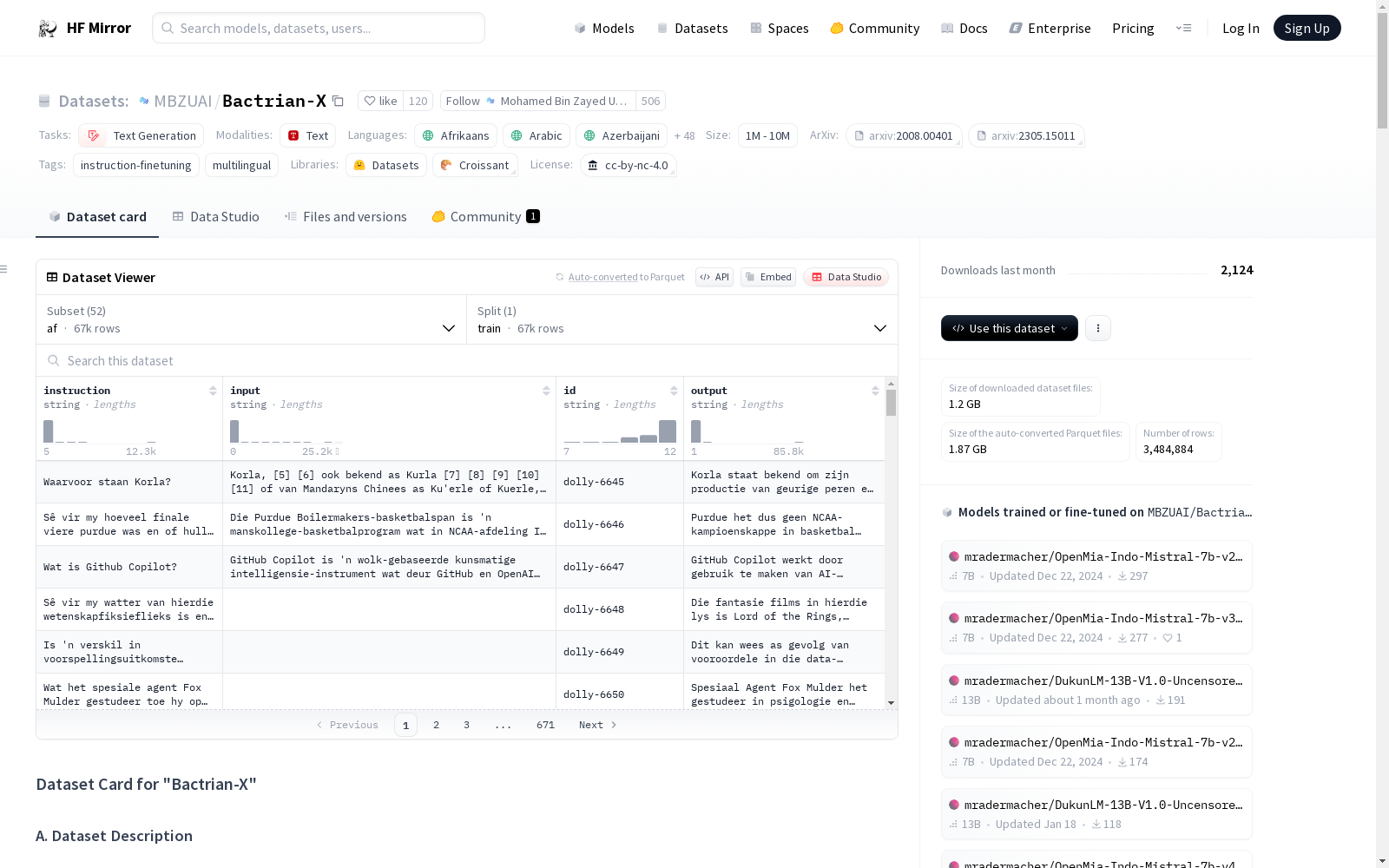
Task: Open the Croissant library tag
Action: tap(475, 165)
